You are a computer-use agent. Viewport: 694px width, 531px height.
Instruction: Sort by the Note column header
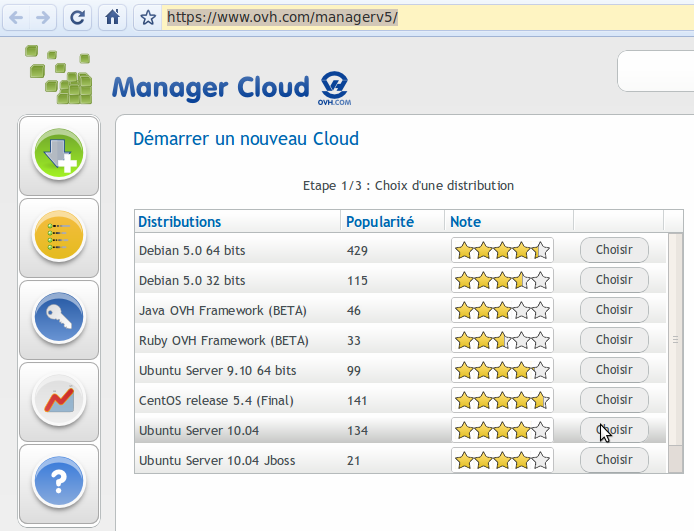[465, 222]
